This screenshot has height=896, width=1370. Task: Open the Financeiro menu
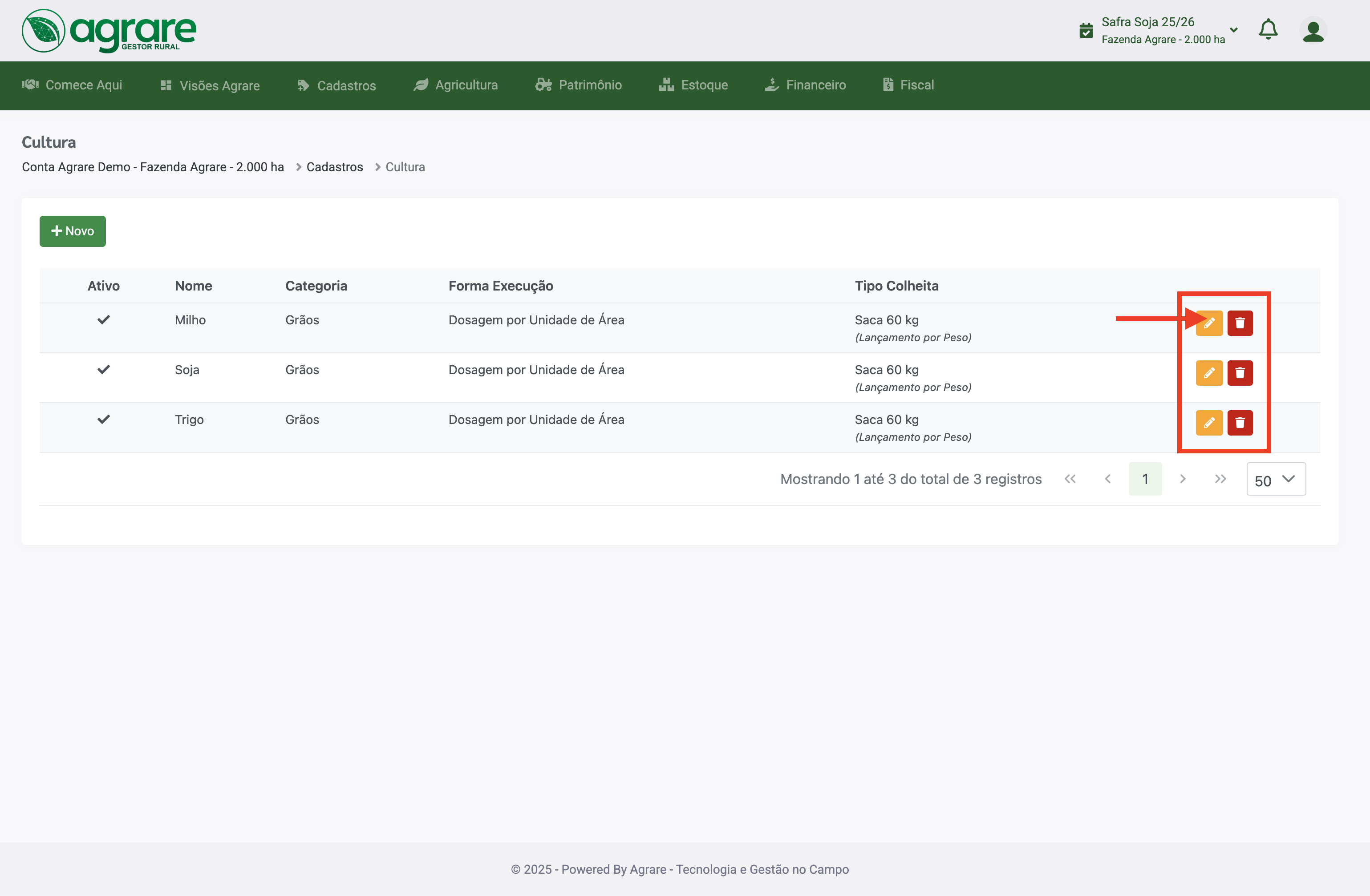click(x=805, y=85)
